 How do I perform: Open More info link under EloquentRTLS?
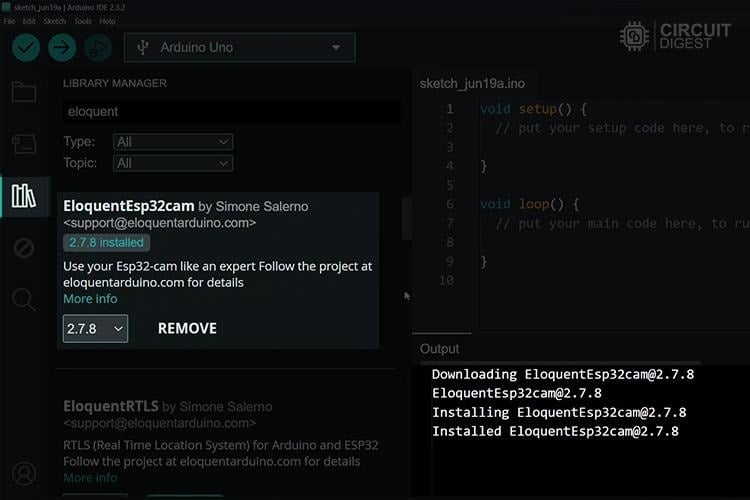point(90,478)
